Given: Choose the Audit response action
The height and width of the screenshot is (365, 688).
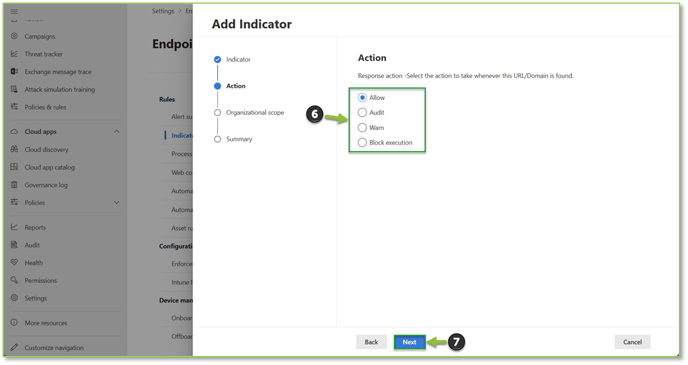Looking at the screenshot, I should [362, 112].
